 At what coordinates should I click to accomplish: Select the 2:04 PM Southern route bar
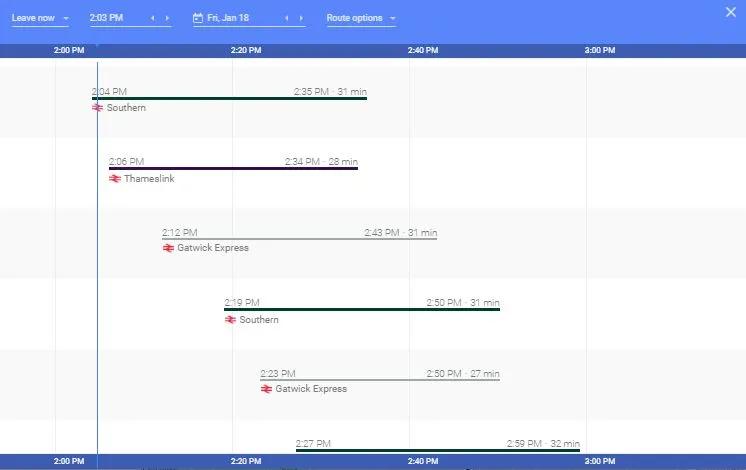pos(229,98)
